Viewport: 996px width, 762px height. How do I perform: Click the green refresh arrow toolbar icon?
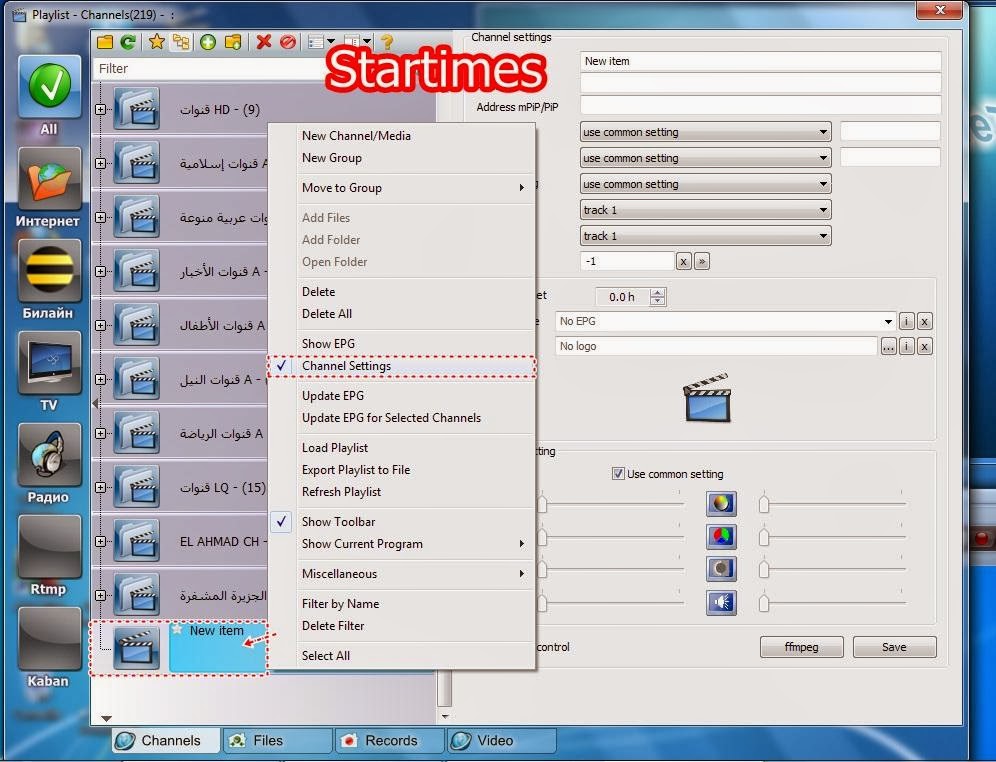(x=128, y=42)
